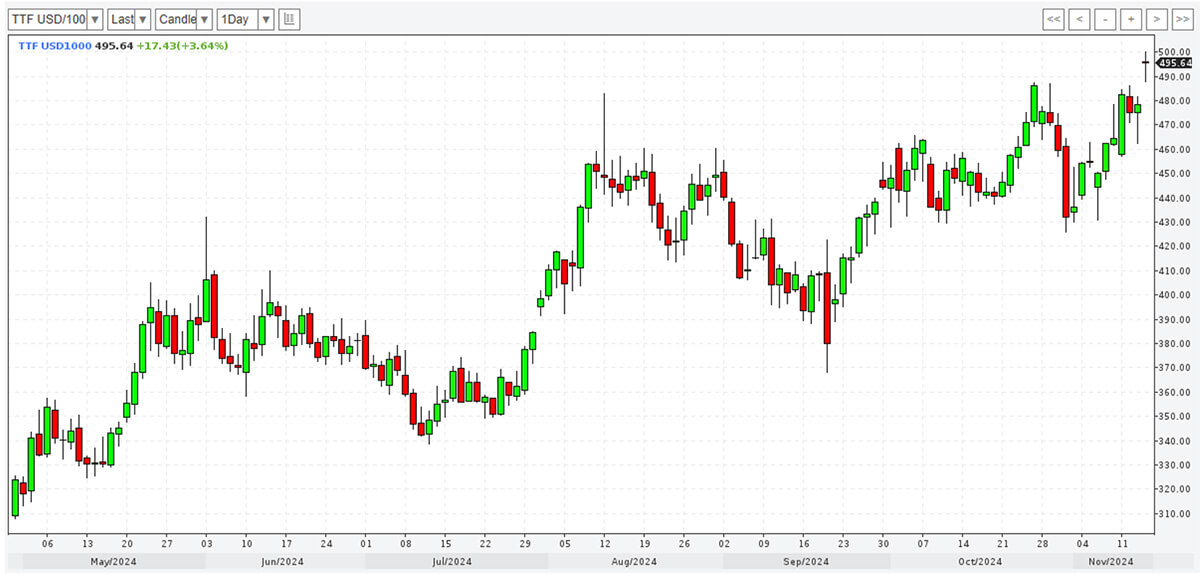Image resolution: width=1200 pixels, height=577 pixels.
Task: Jump to earliest data with << button
Action: pos(1053,19)
